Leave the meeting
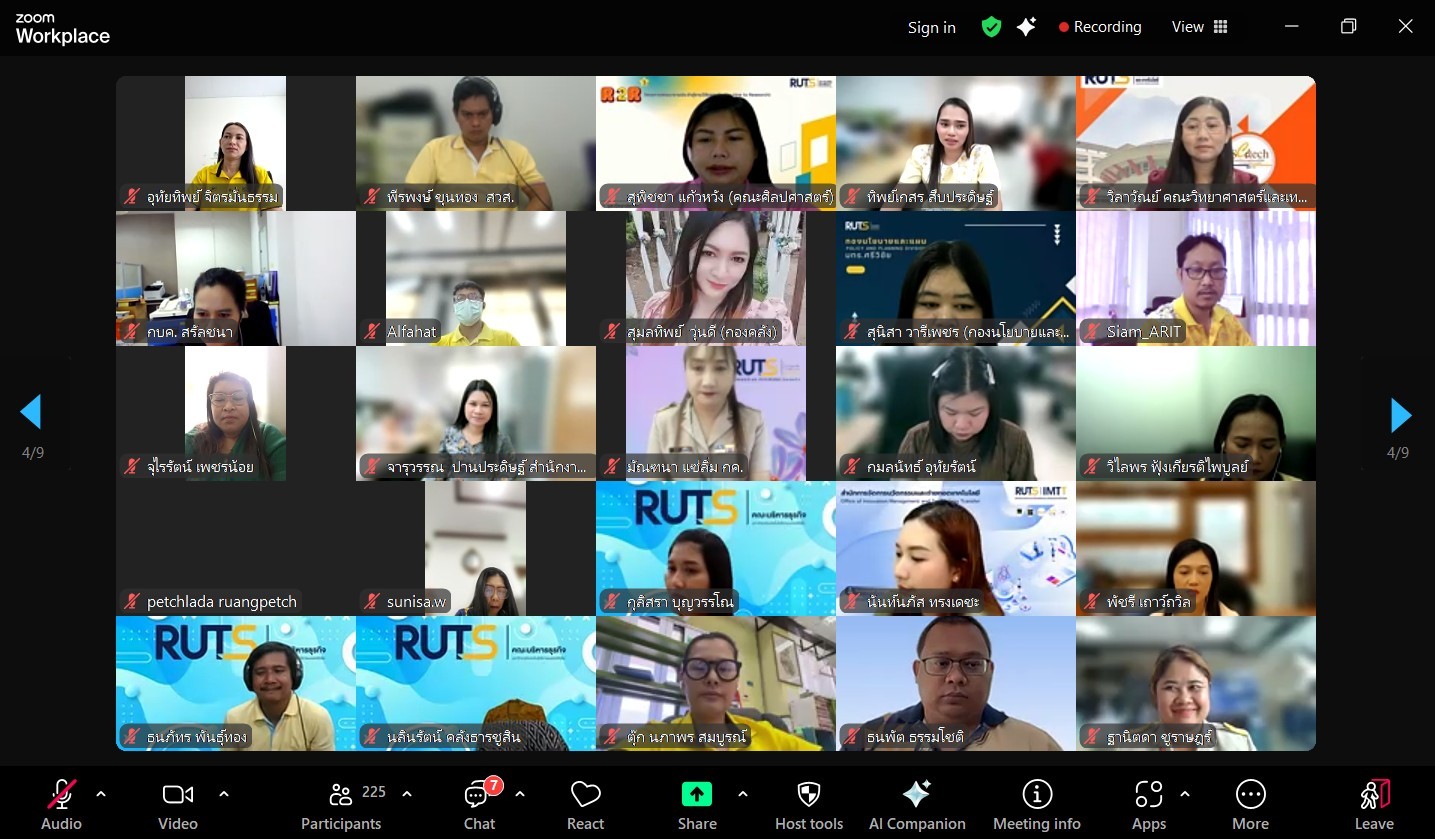This screenshot has width=1435, height=839. click(1374, 805)
